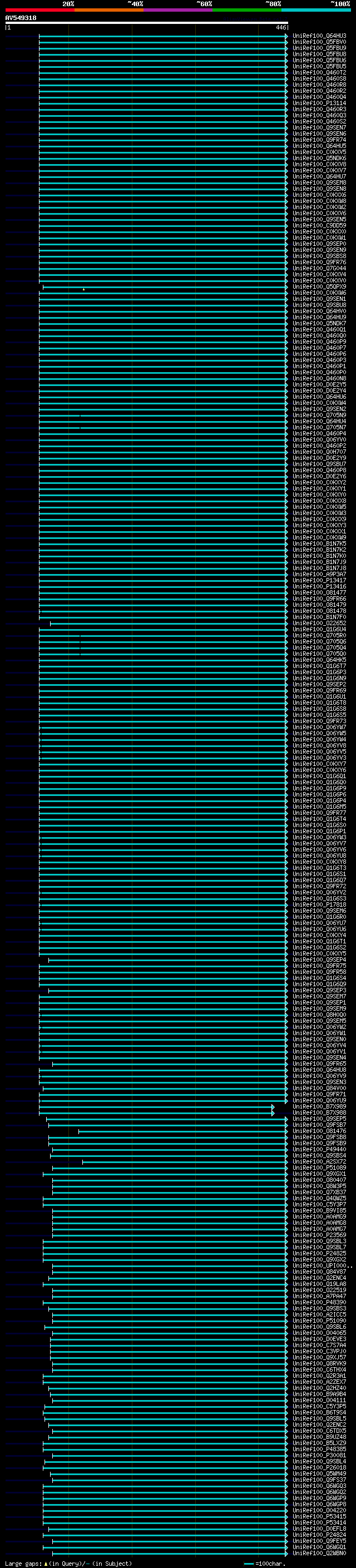Click the orange ~40% identity legend bar
This screenshot has height=1568, width=356.
[x=109, y=11]
